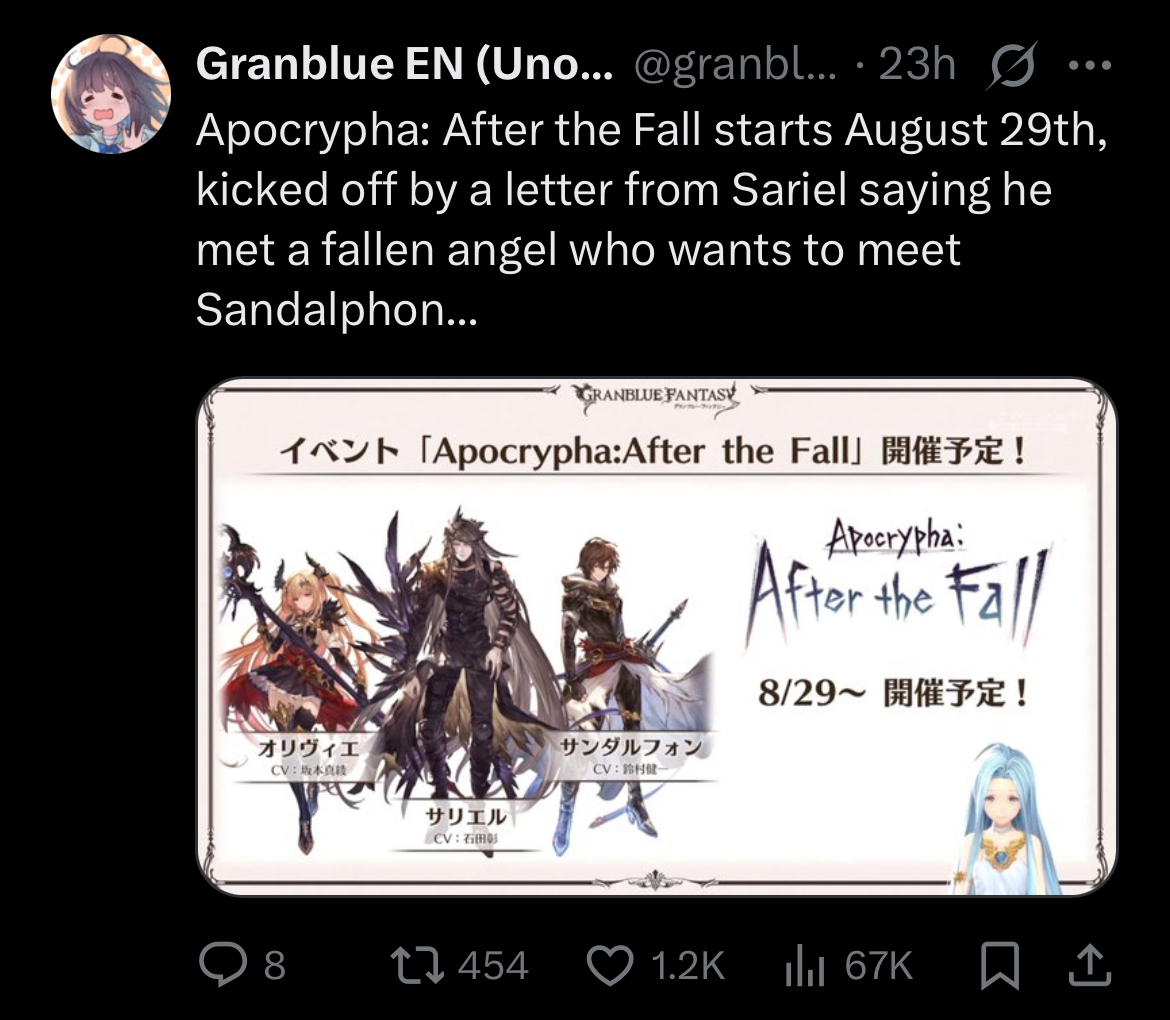Open the Granblue EN profile avatar
Viewport: 1170px width, 1020px height.
click(111, 94)
